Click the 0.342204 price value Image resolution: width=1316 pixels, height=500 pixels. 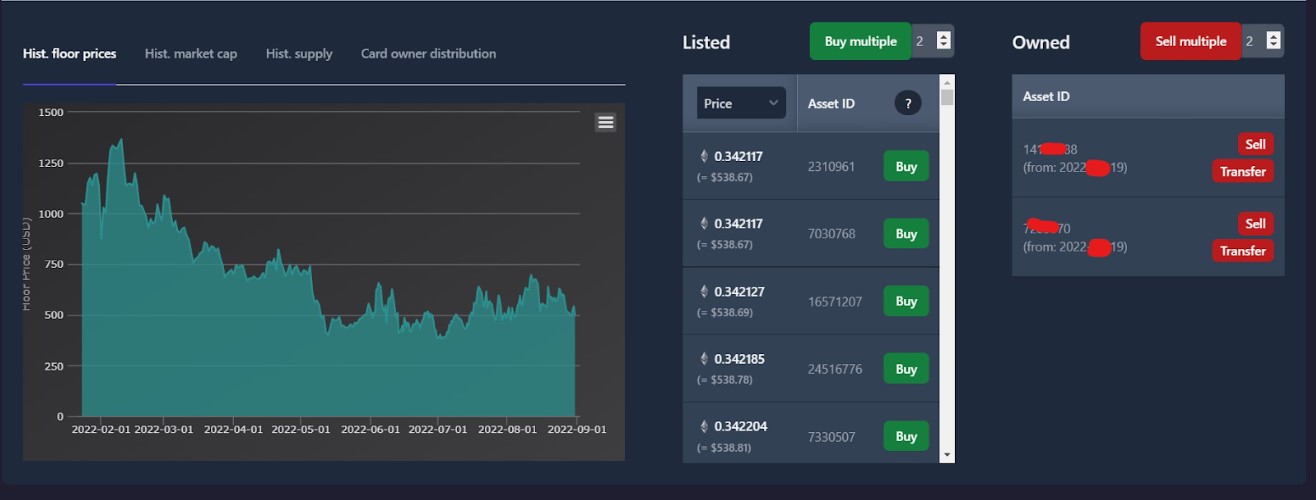741,426
